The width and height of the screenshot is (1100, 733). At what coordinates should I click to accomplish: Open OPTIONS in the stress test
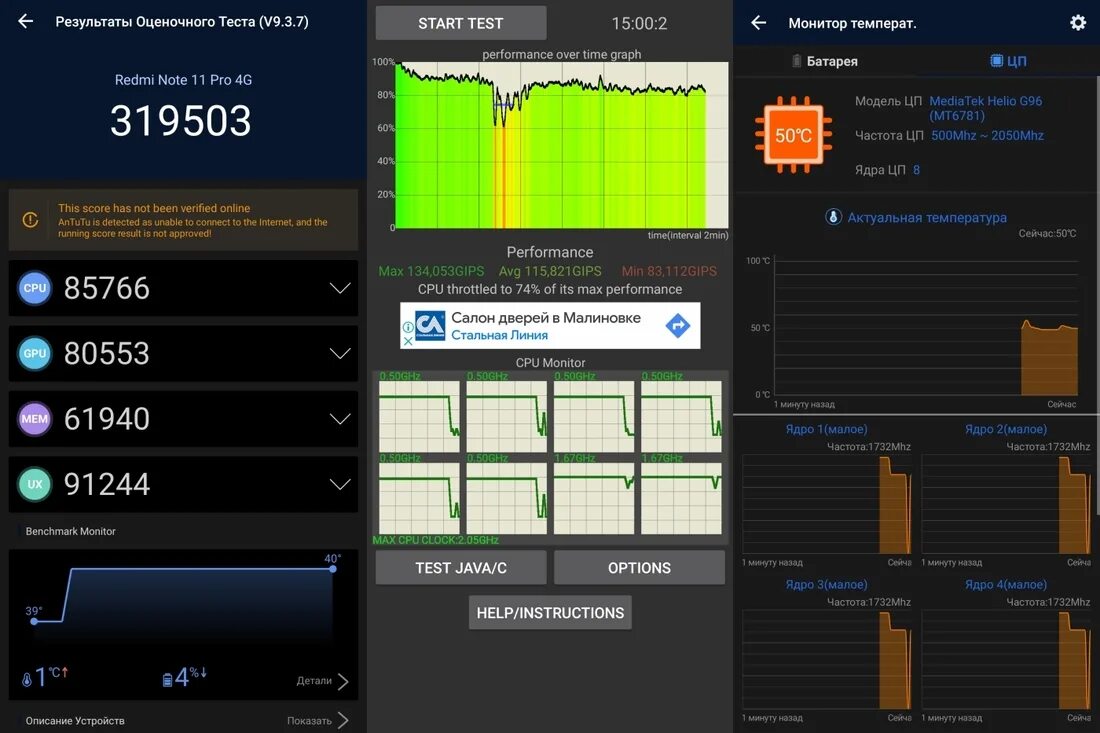pos(639,567)
